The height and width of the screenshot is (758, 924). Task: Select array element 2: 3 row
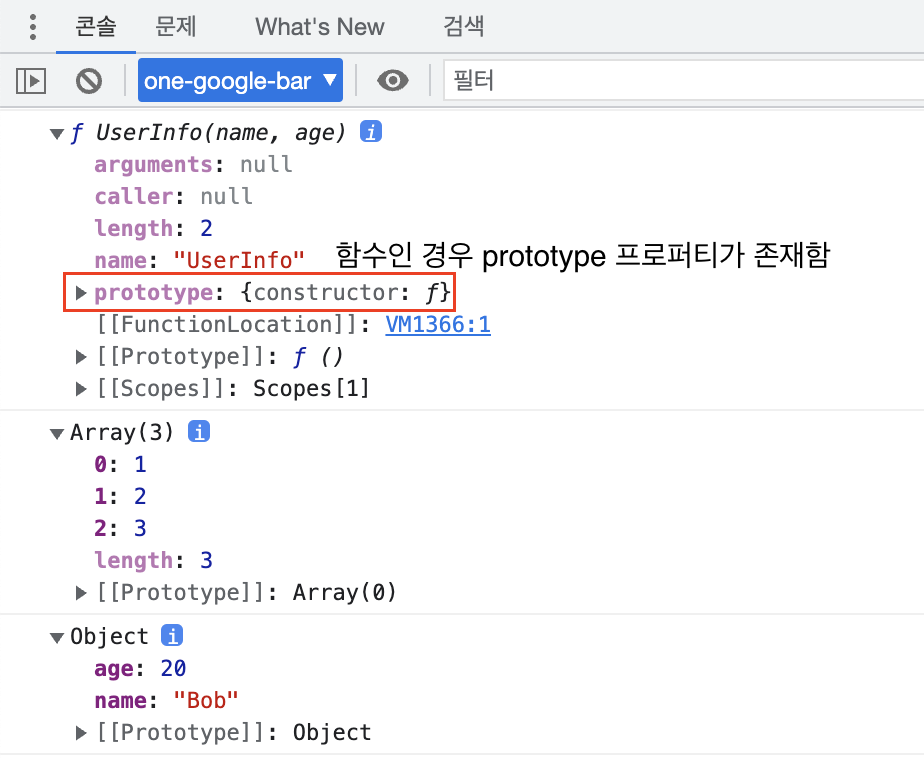(x=120, y=528)
